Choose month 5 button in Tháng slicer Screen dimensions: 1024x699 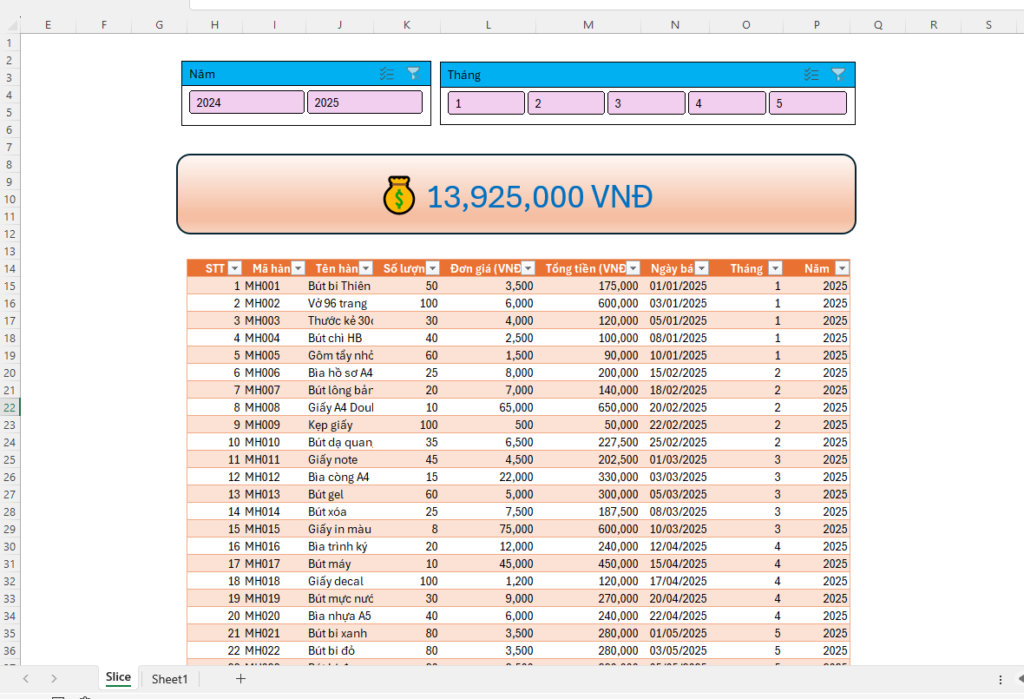click(x=807, y=103)
